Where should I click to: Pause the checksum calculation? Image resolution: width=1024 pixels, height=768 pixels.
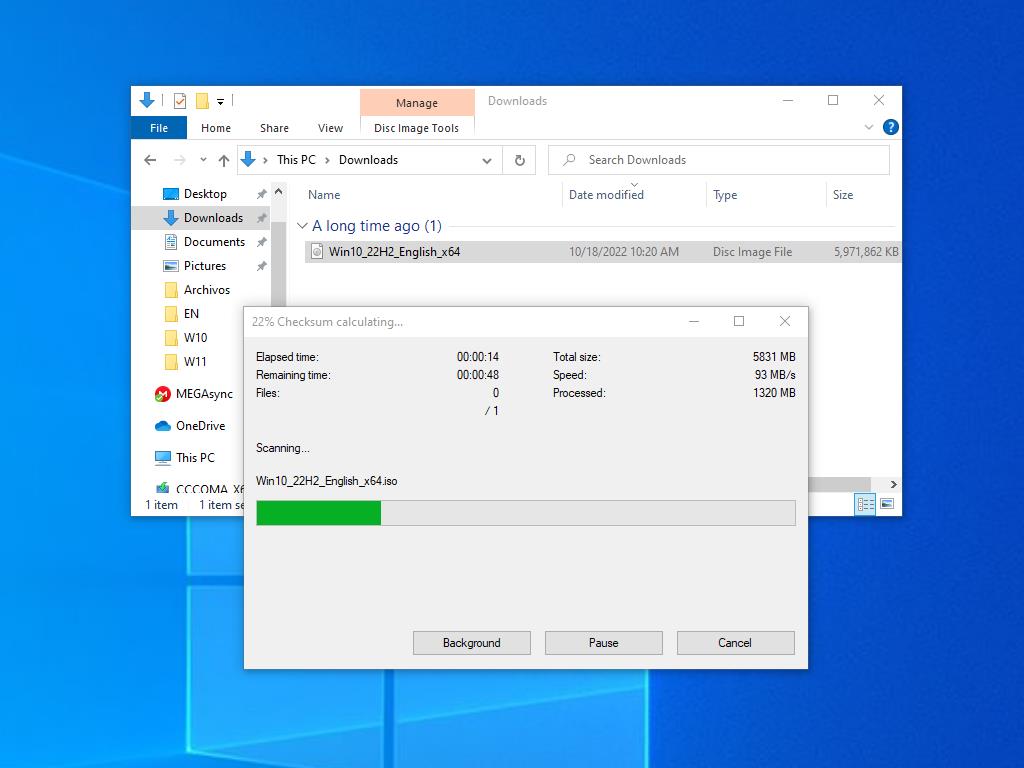click(x=603, y=643)
